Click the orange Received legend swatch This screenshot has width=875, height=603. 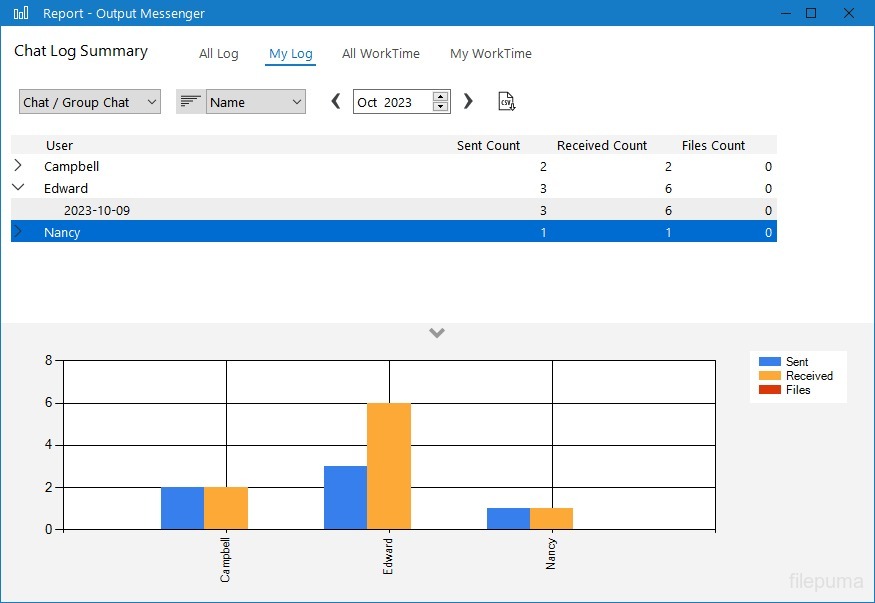click(770, 376)
